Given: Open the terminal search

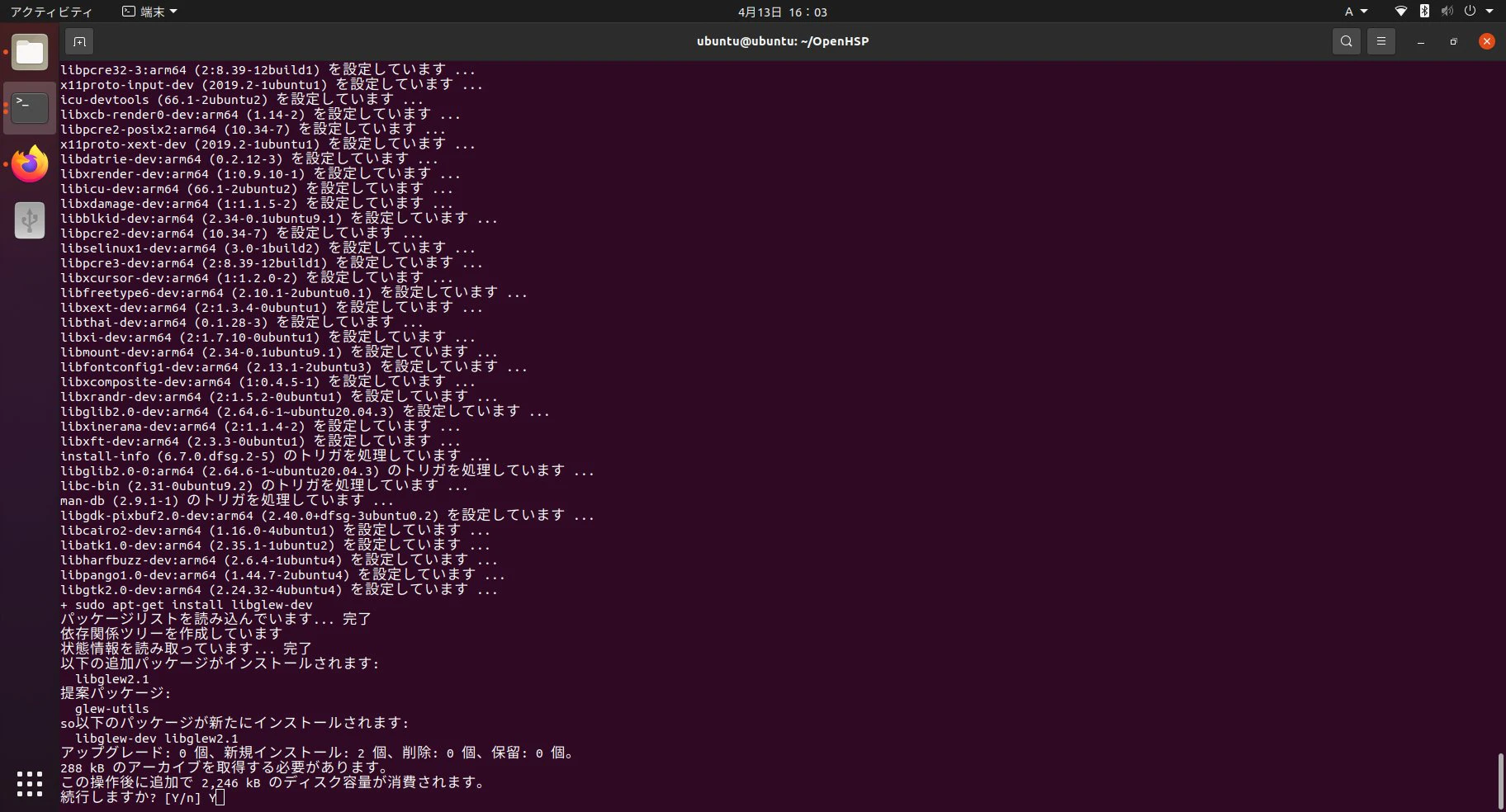Looking at the screenshot, I should point(1346,41).
